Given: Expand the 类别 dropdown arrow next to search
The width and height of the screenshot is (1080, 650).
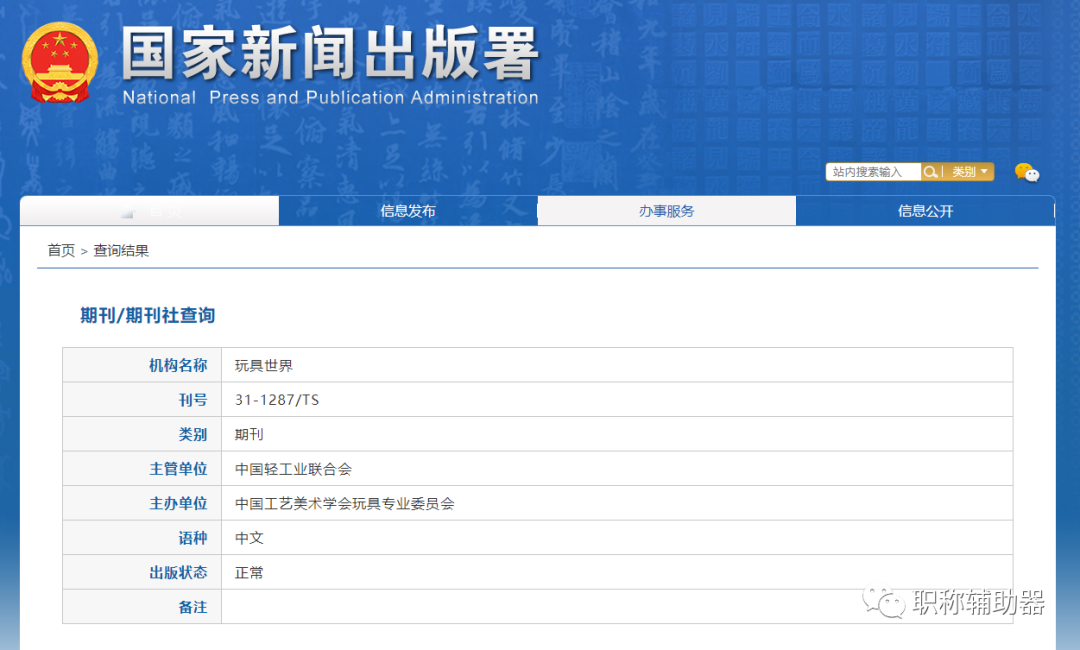Looking at the screenshot, I should click(x=983, y=171).
